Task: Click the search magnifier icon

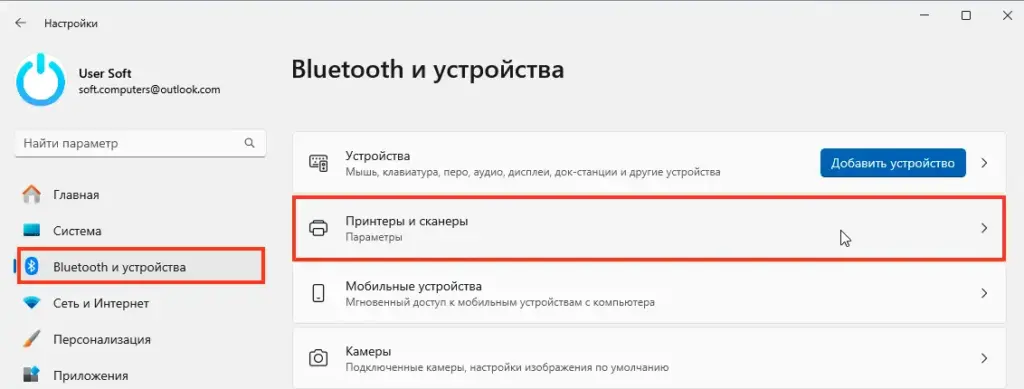Action: click(x=249, y=143)
